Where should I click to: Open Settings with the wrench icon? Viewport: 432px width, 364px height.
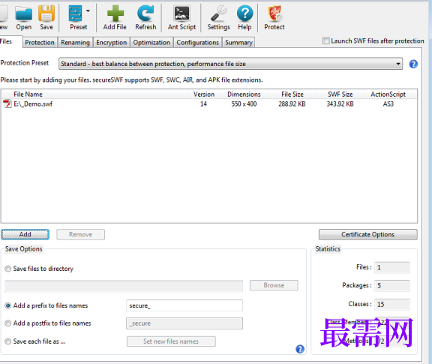click(219, 18)
